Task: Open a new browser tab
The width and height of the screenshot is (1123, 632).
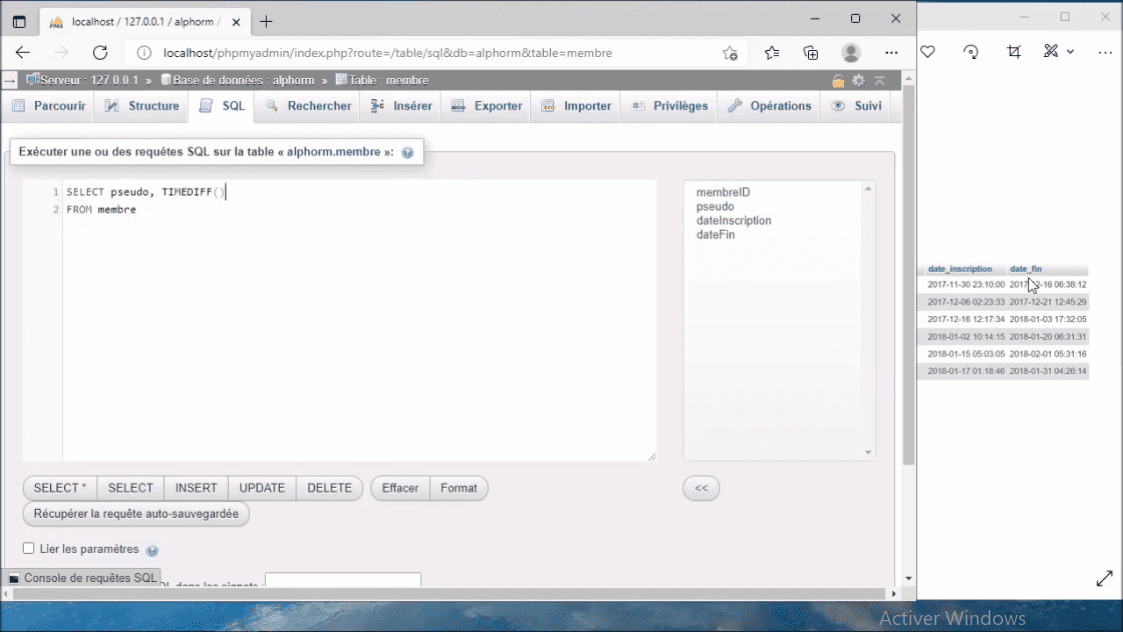Action: (x=266, y=21)
